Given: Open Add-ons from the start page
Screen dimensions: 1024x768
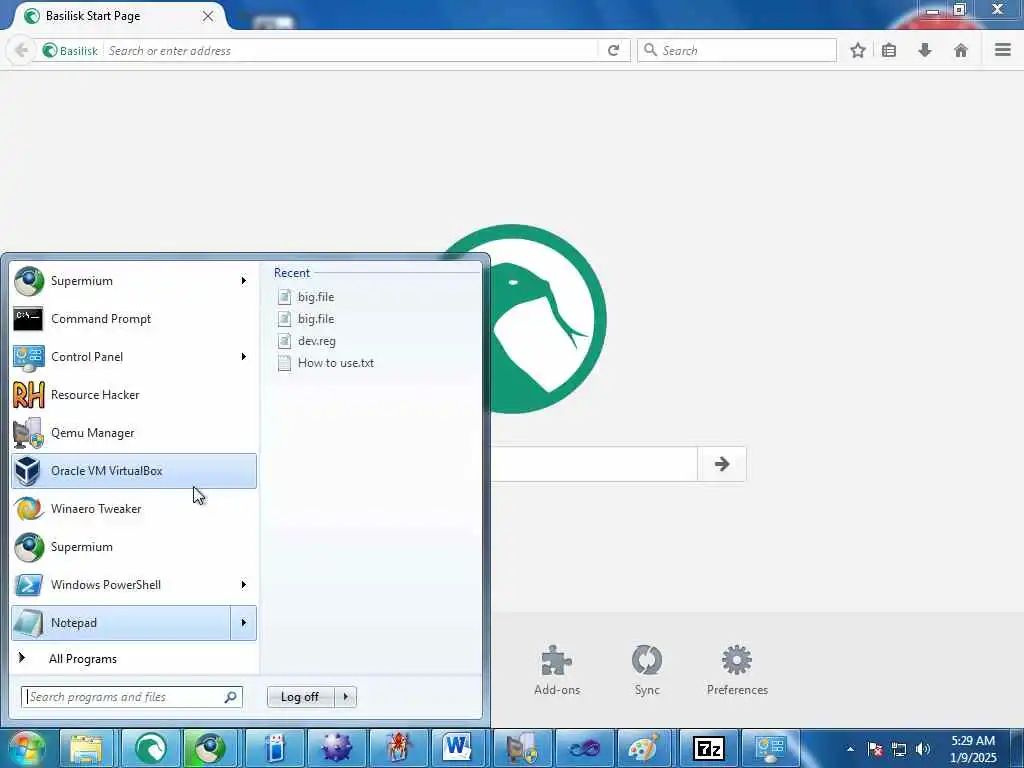Looking at the screenshot, I should tap(556, 669).
